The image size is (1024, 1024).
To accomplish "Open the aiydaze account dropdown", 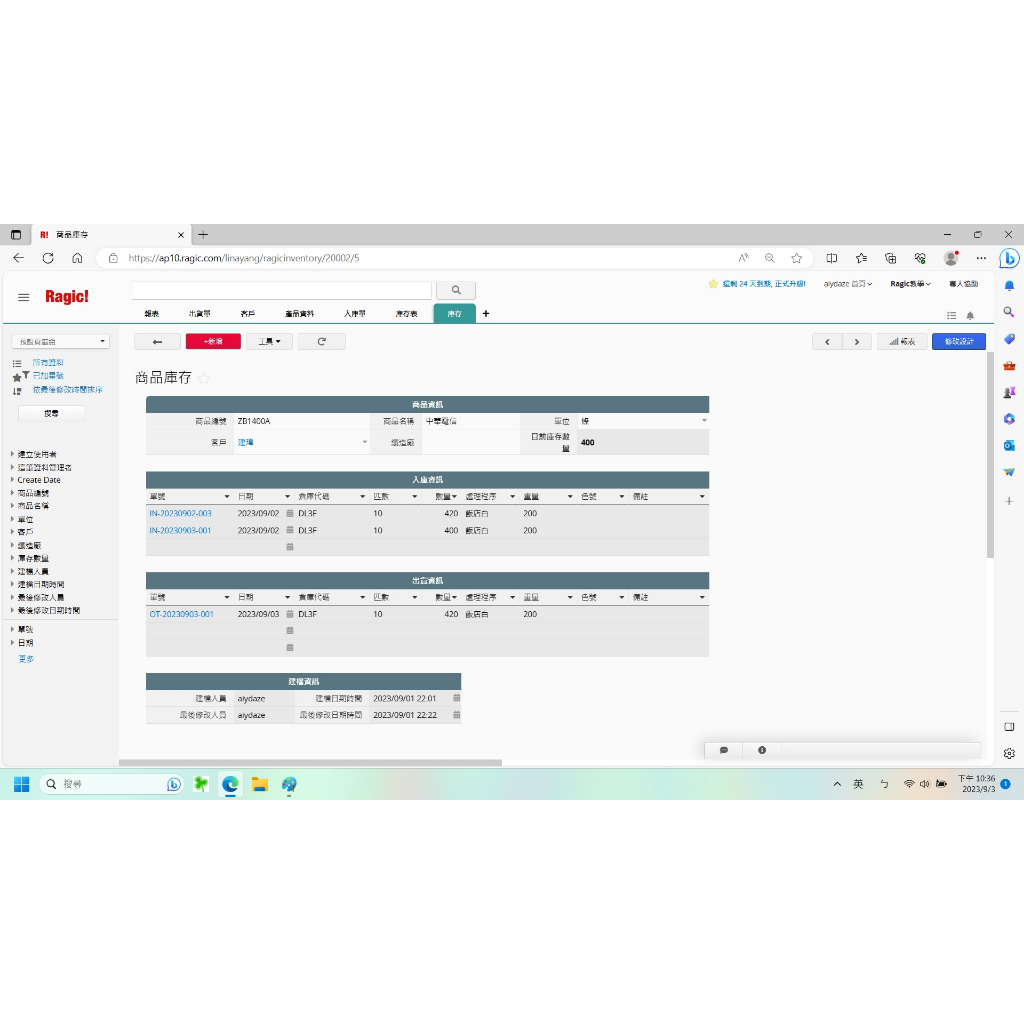I will [x=848, y=284].
